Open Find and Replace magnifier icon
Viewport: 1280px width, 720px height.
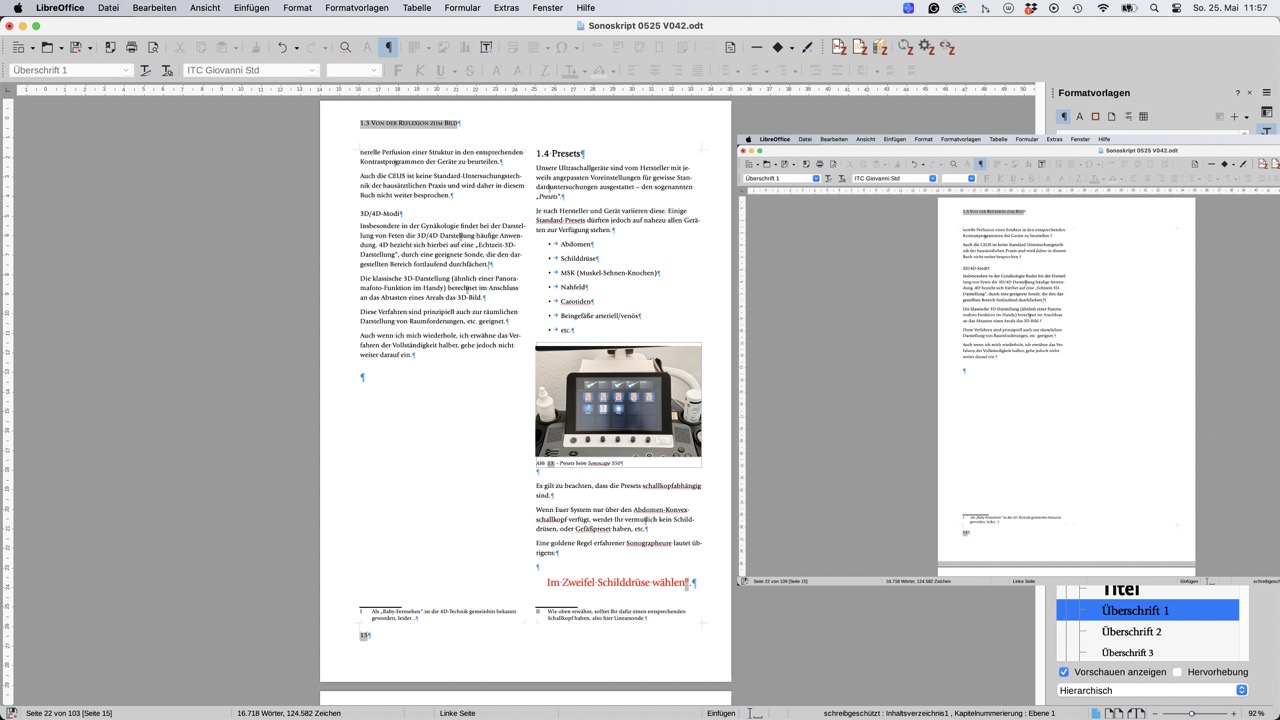[x=345, y=47]
